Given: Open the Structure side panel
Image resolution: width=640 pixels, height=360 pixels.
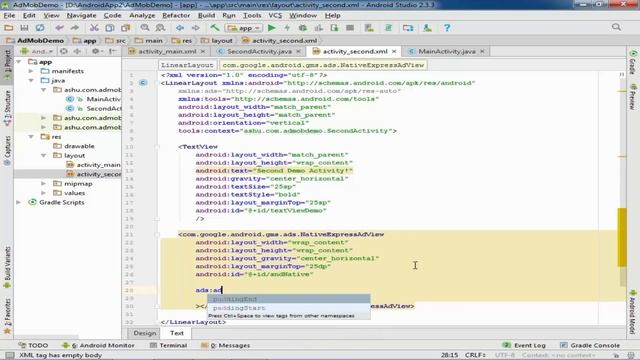Looking at the screenshot, I should [7, 107].
